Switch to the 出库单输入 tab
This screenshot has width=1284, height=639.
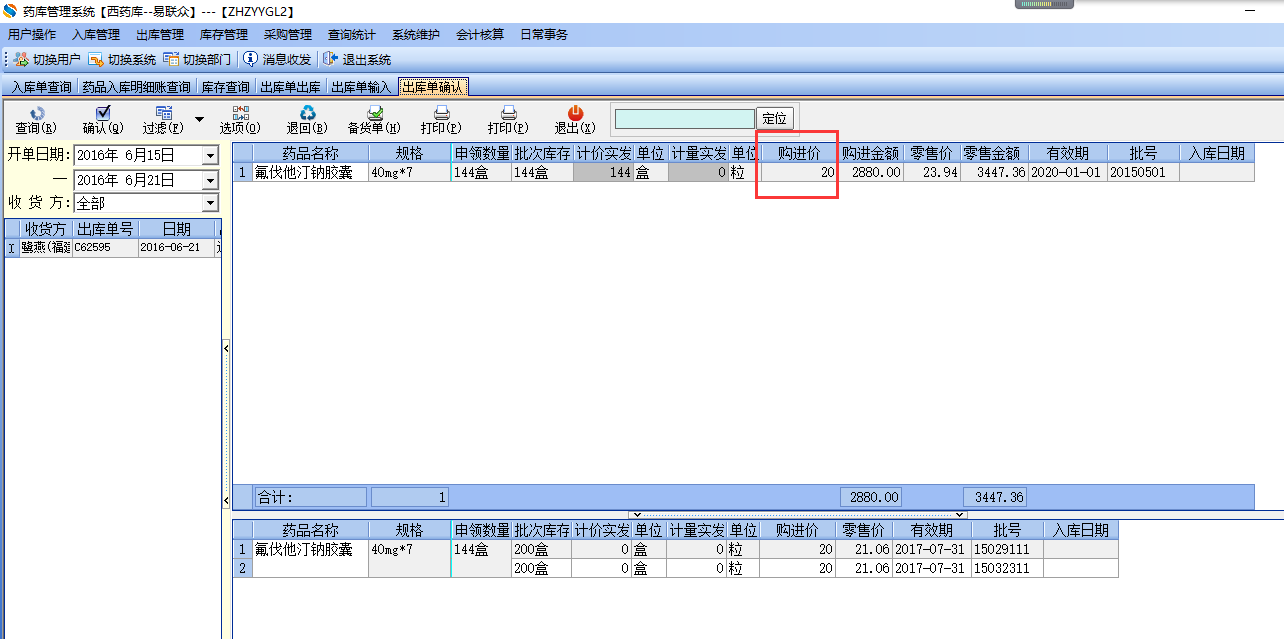point(361,88)
